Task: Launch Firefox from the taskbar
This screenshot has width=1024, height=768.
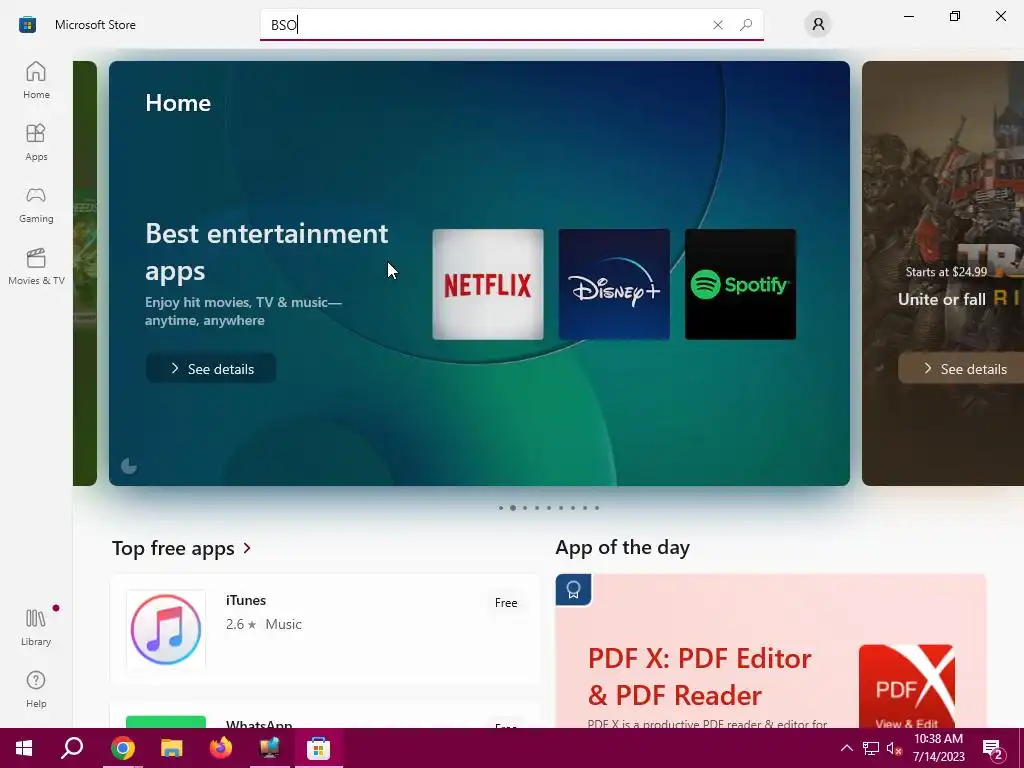Action: click(220, 748)
